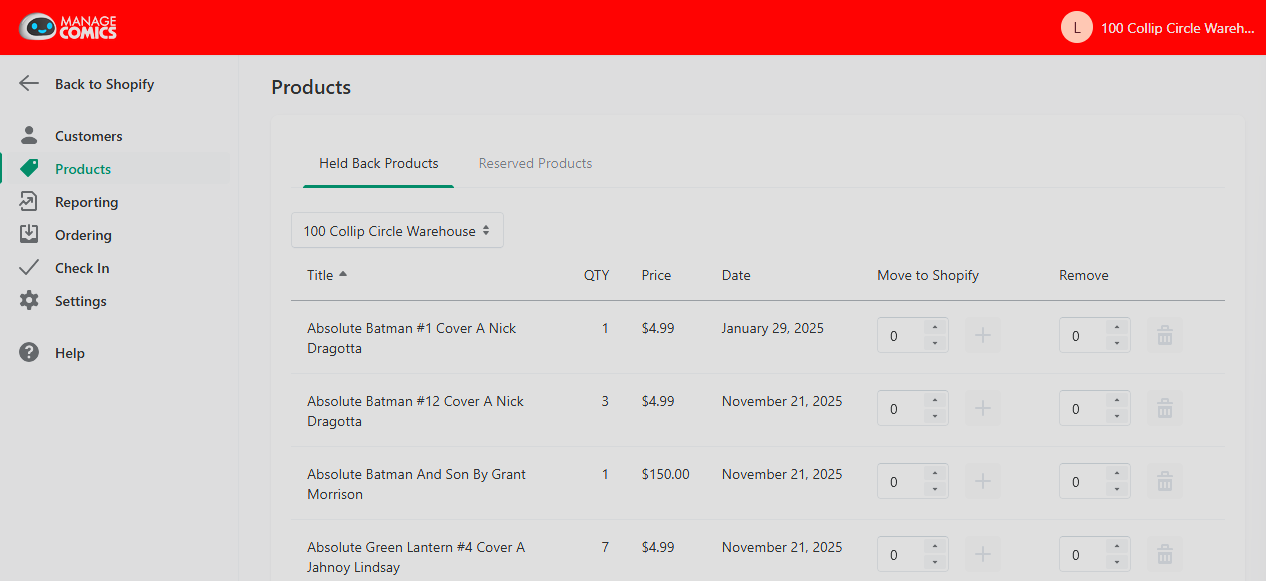
Task: Decrease Remove quantity for Absolute Batman And Son
Action: tap(1117, 490)
